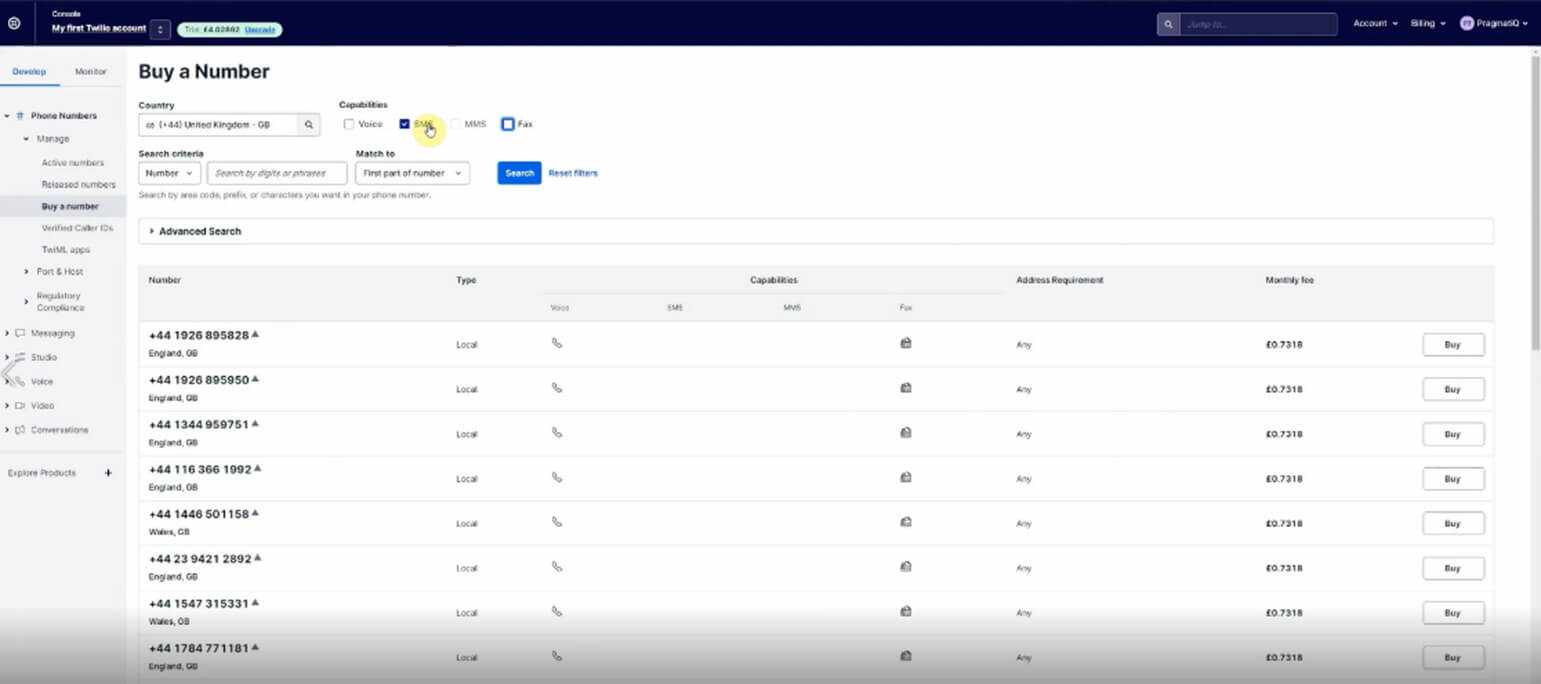Switch to the Monitor tab
The image size is (1541, 684).
coord(91,72)
